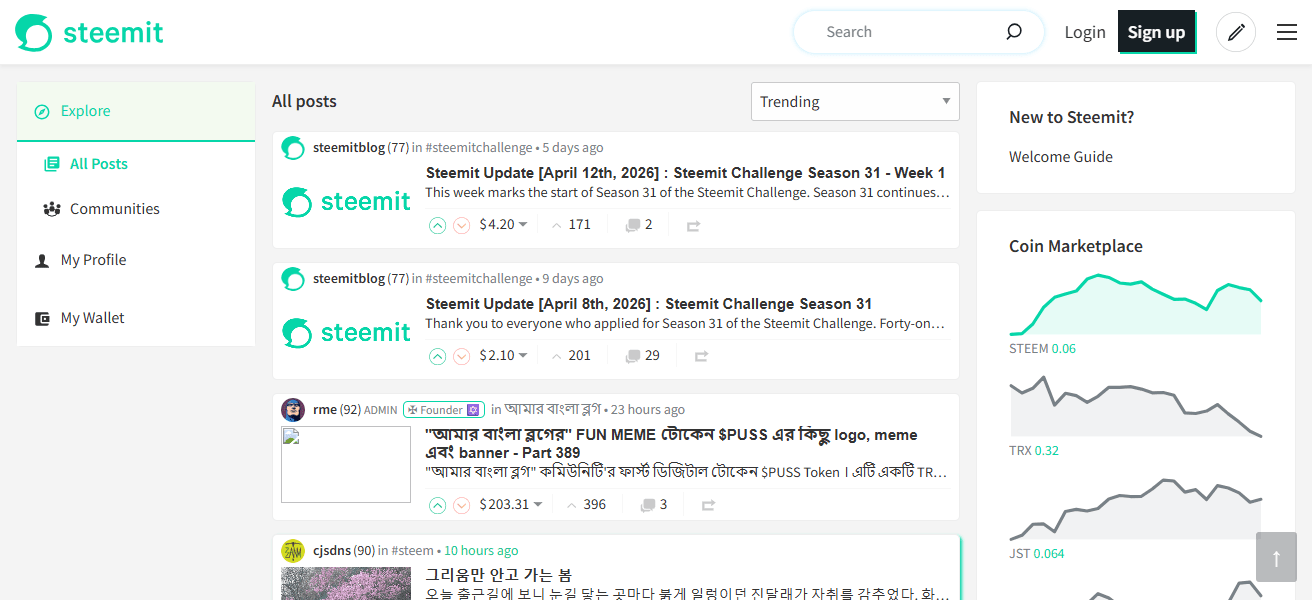Click the cjsdns author name
The width and height of the screenshot is (1312, 600).
click(x=332, y=551)
